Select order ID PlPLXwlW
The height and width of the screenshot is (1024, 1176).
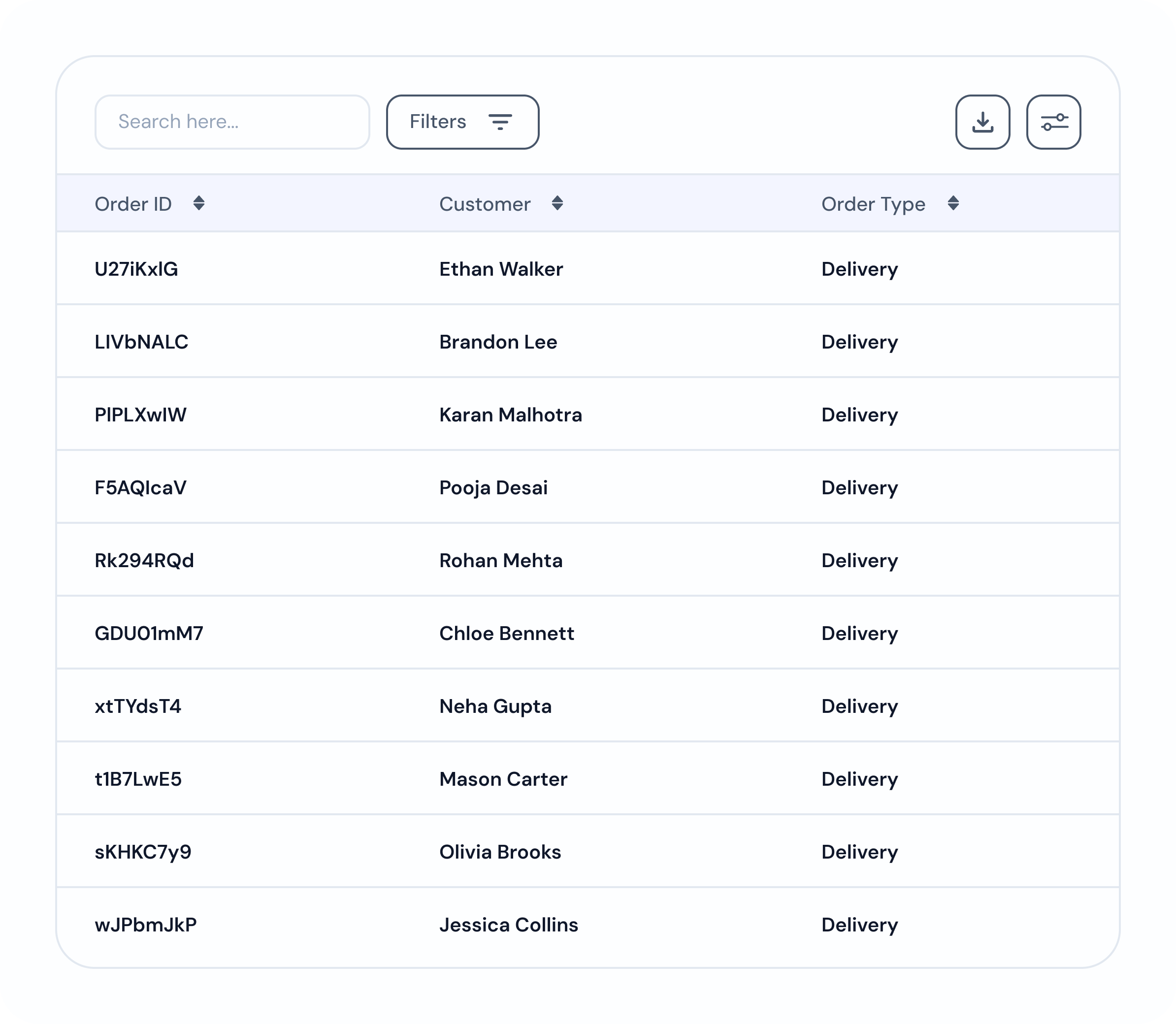[140, 415]
